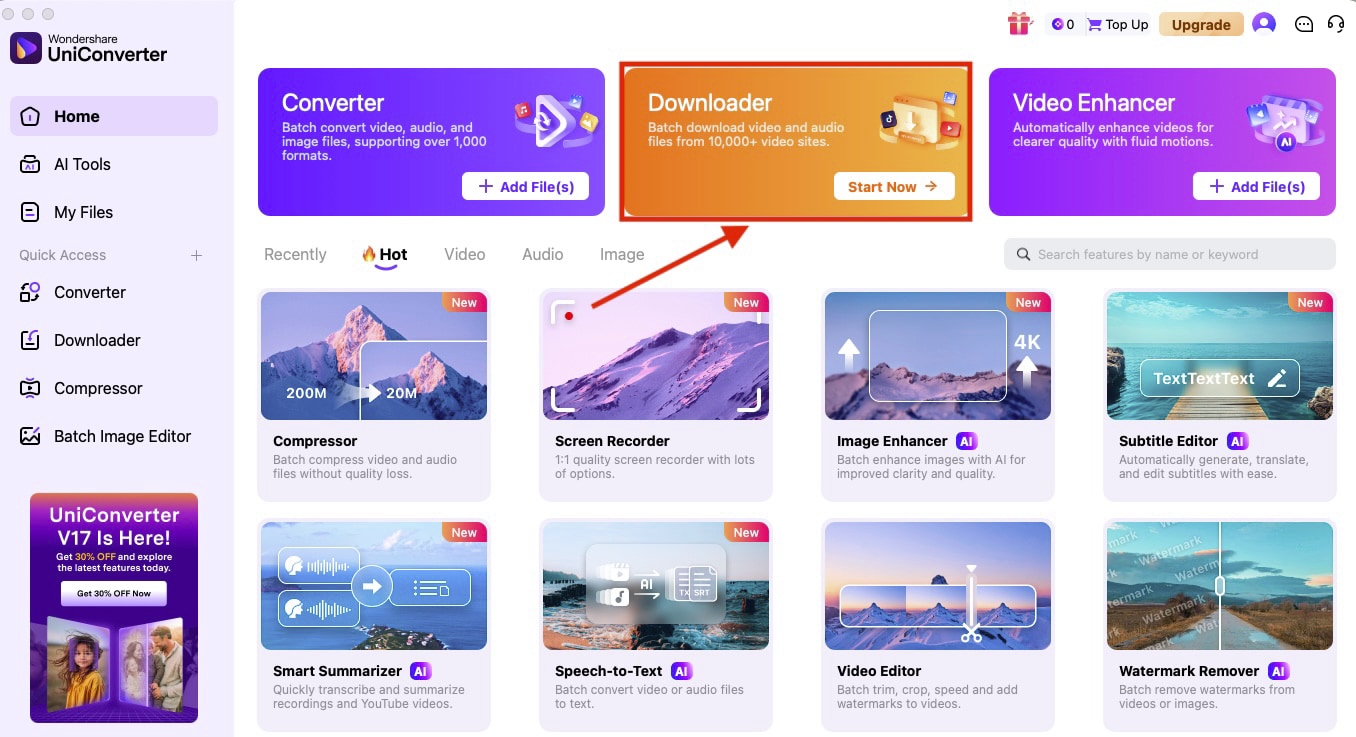Open the Image Enhancer feature thumbnail
This screenshot has height=737, width=1356.
click(938, 356)
